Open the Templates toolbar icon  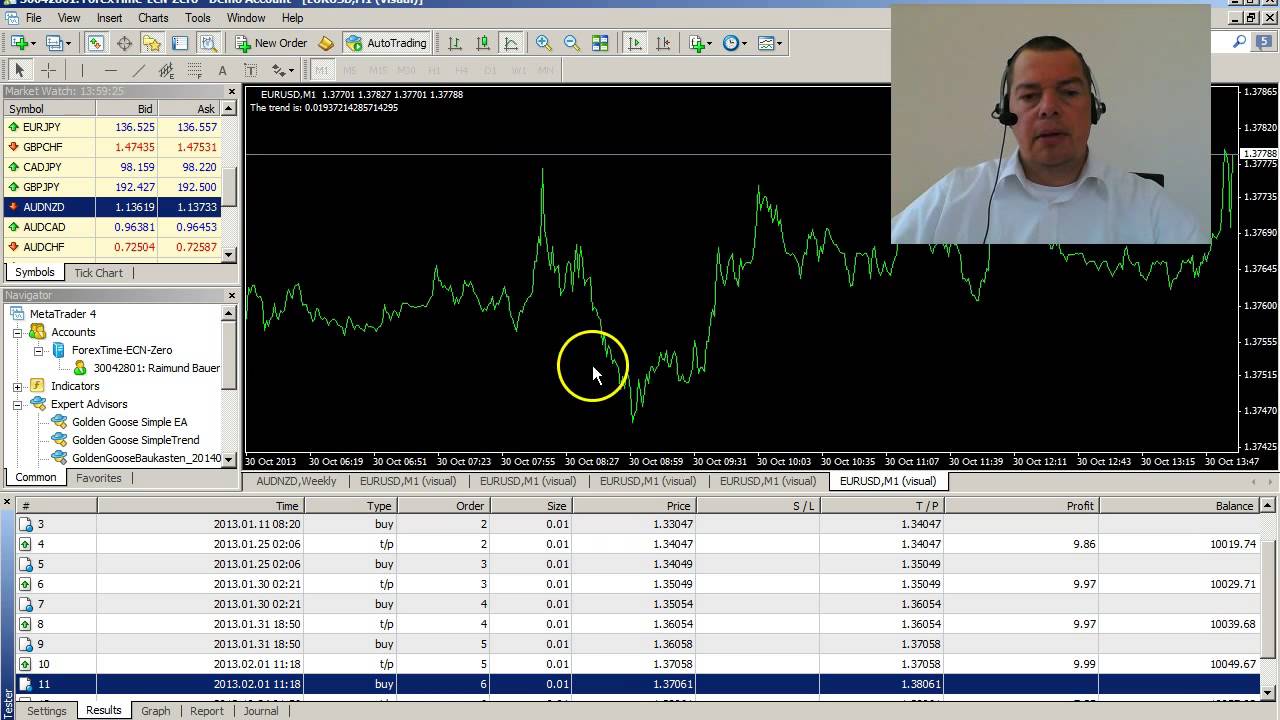766,43
